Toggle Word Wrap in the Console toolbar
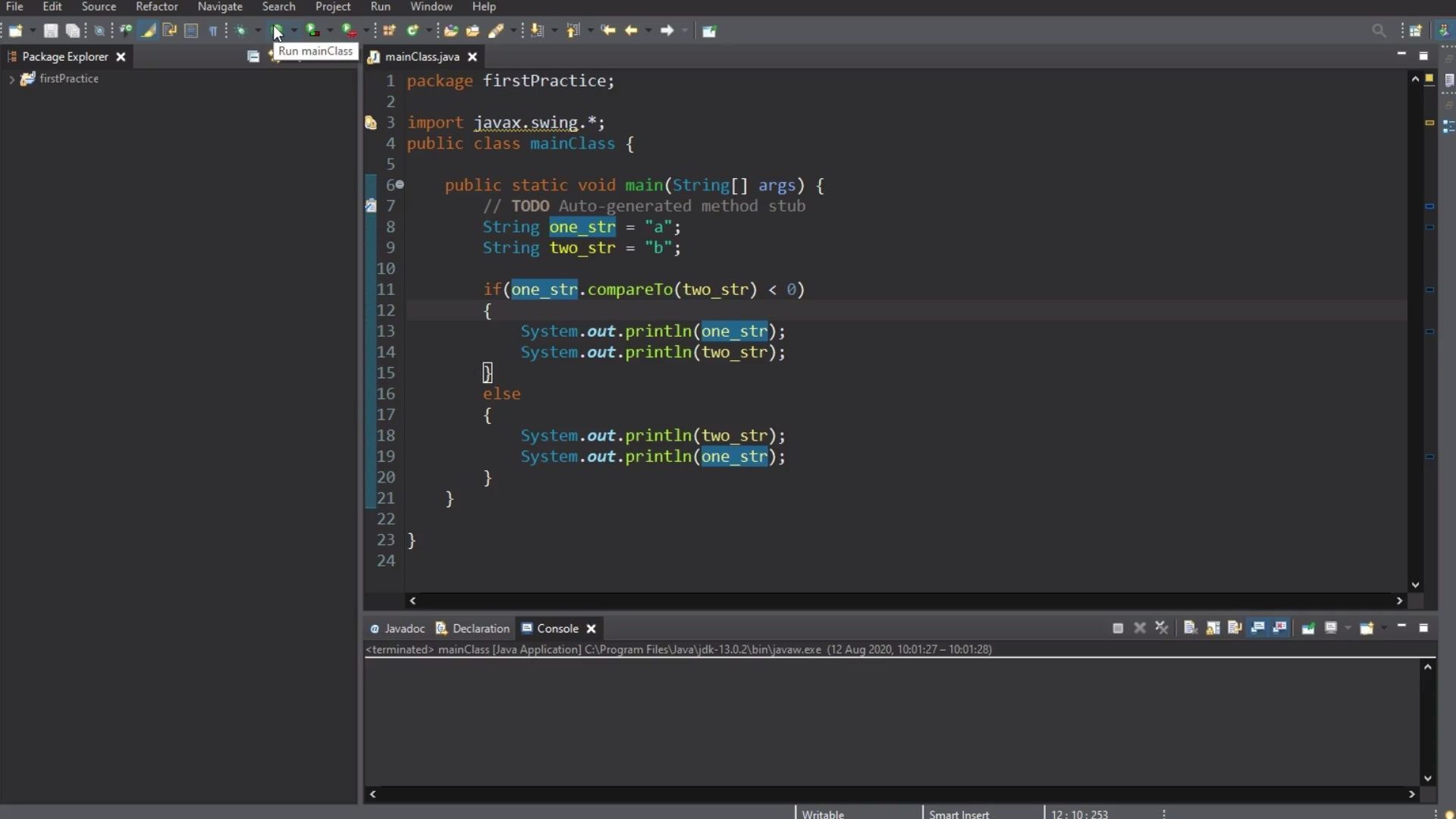Screen dimensions: 1456x819 (x=1235, y=628)
